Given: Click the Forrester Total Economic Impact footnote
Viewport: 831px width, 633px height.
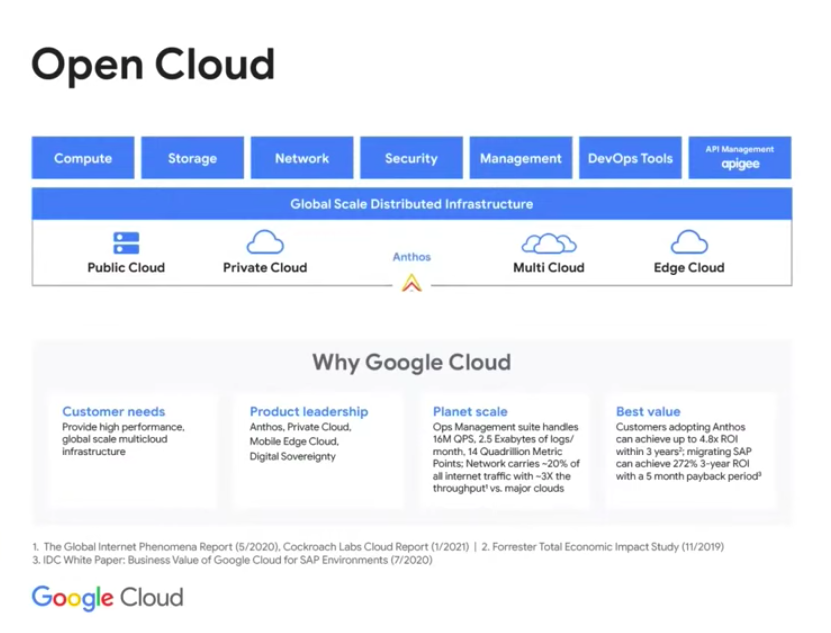Looking at the screenshot, I should pyautogui.click(x=603, y=547).
